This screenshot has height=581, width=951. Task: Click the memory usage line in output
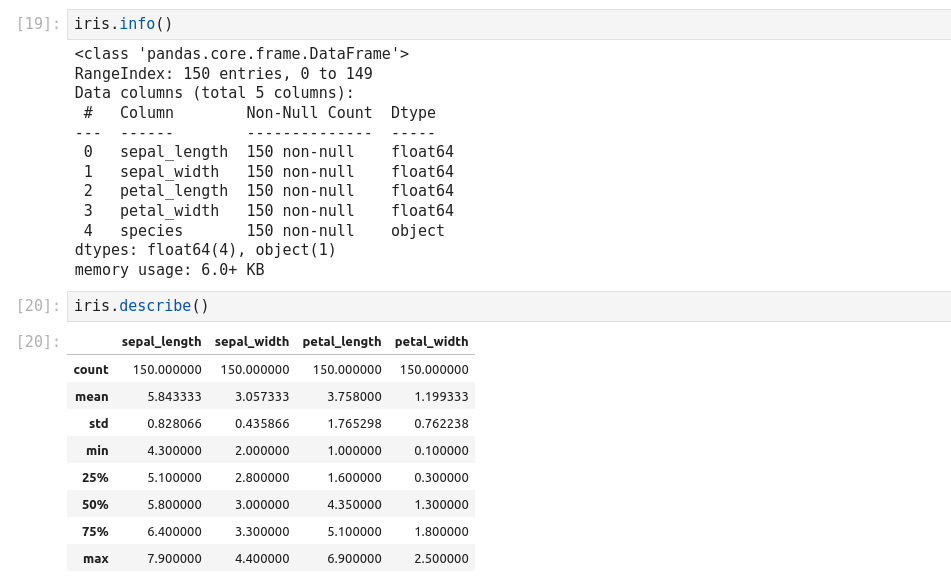pos(169,270)
